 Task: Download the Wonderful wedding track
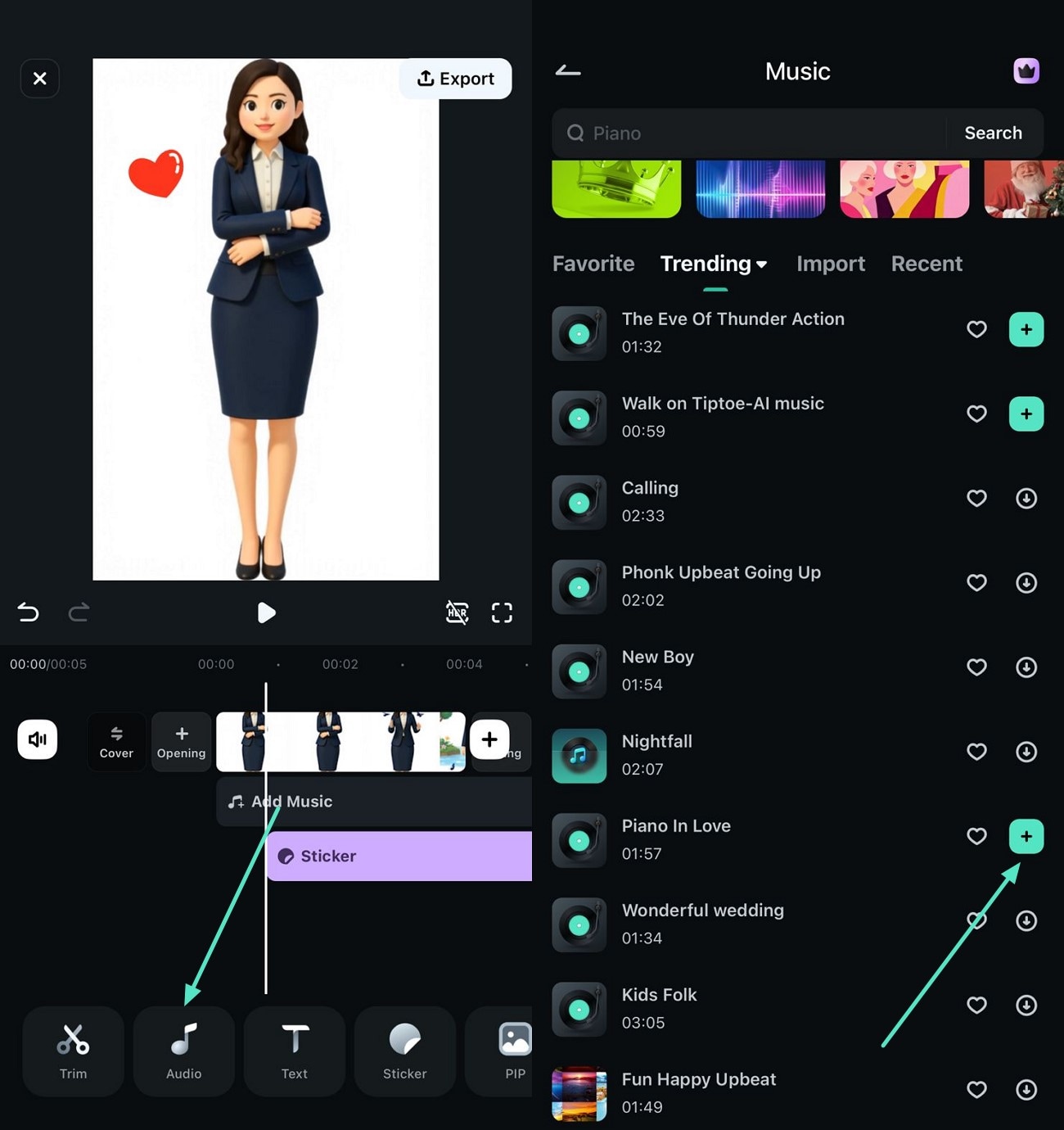tap(1026, 920)
